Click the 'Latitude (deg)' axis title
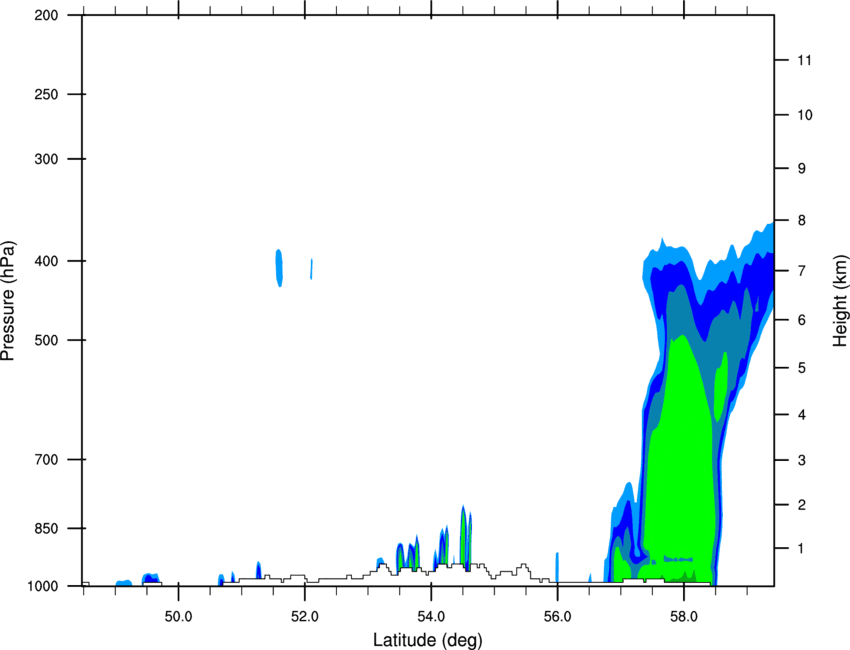Image resolution: width=850 pixels, height=650 pixels. [427, 640]
